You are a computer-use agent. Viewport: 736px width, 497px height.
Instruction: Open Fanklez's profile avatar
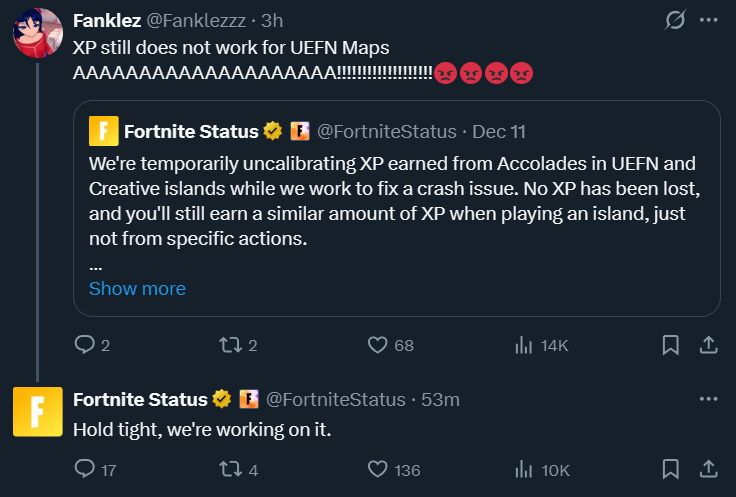tap(37, 33)
